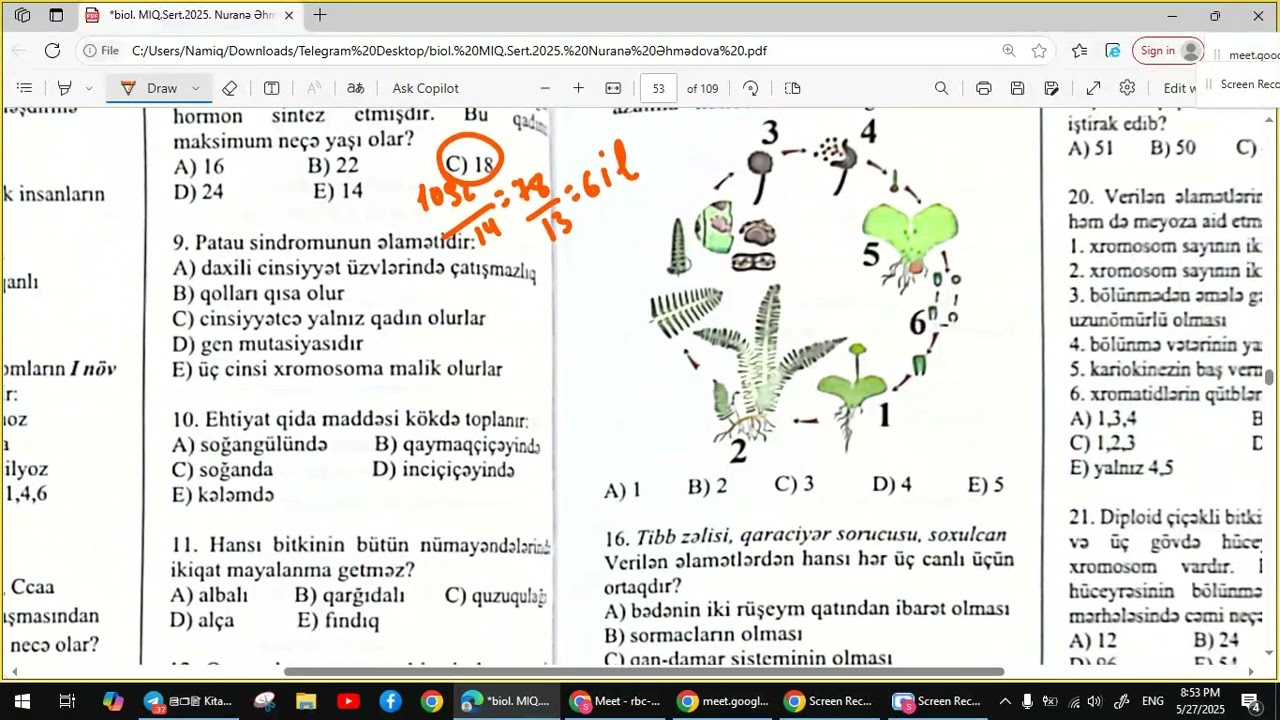Open the browser zoom indicator
The width and height of the screenshot is (1280, 720).
click(1008, 50)
